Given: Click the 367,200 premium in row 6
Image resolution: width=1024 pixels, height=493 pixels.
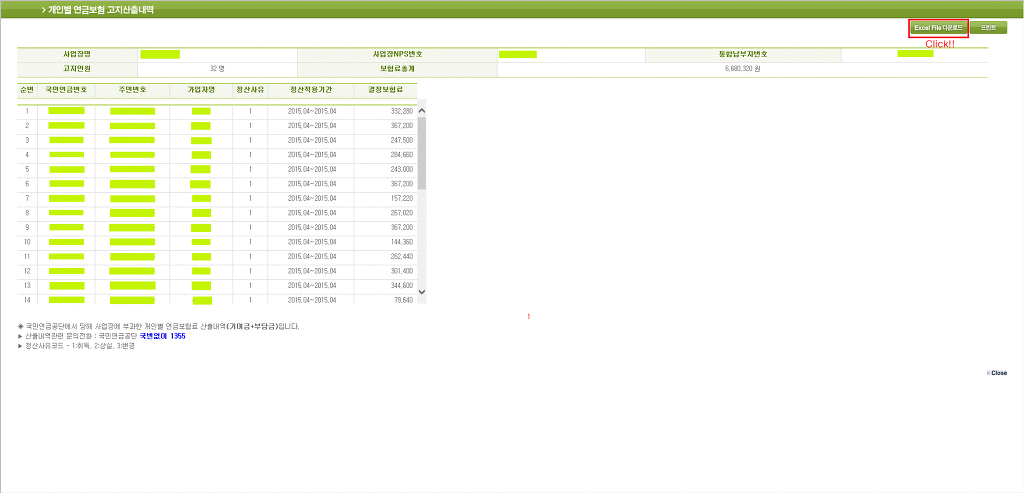Looking at the screenshot, I should (x=402, y=183).
